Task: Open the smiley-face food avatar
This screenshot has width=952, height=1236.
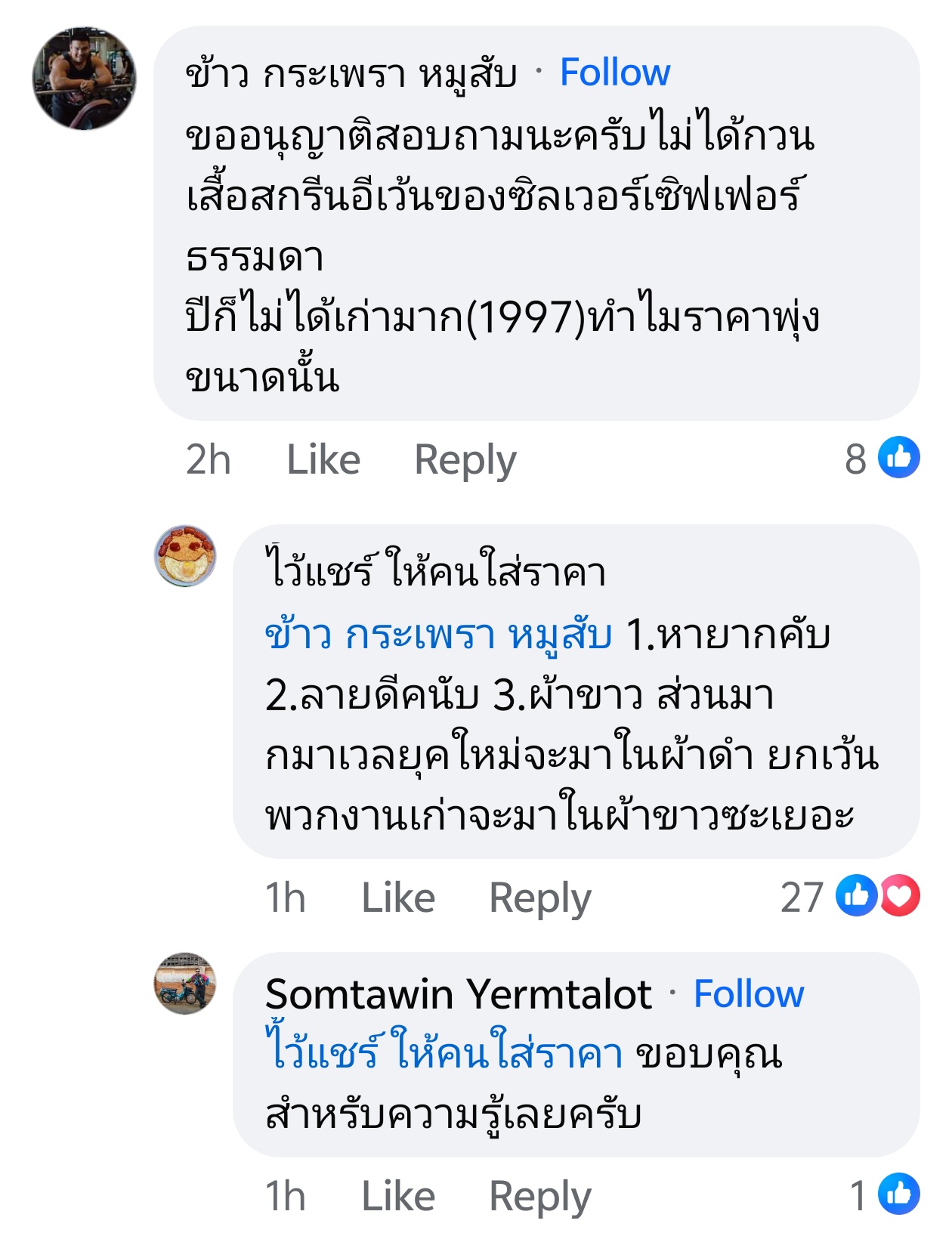Action: pos(185,556)
